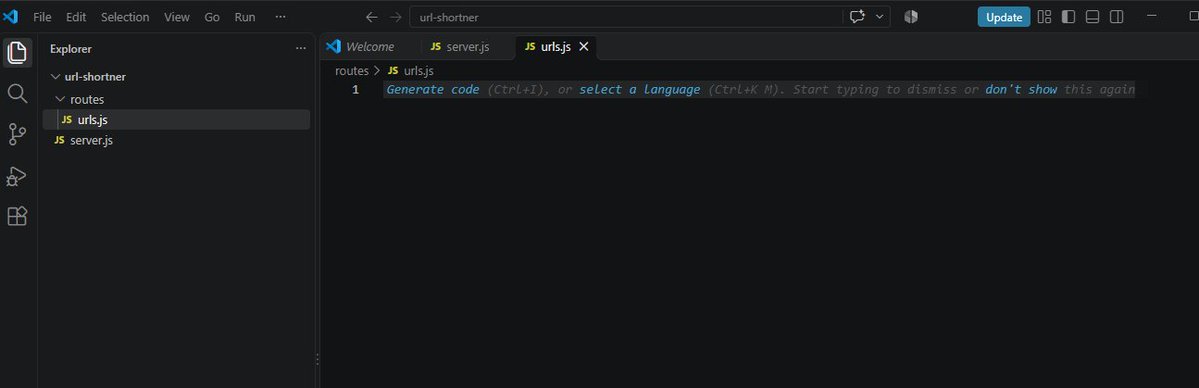
Task: Open the View menu
Action: pyautogui.click(x=177, y=17)
